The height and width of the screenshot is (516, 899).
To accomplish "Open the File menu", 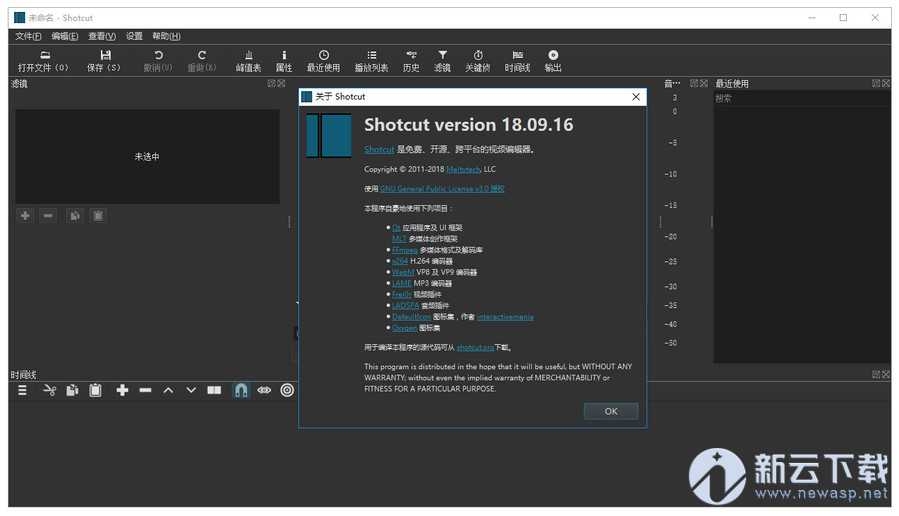I will (28, 36).
